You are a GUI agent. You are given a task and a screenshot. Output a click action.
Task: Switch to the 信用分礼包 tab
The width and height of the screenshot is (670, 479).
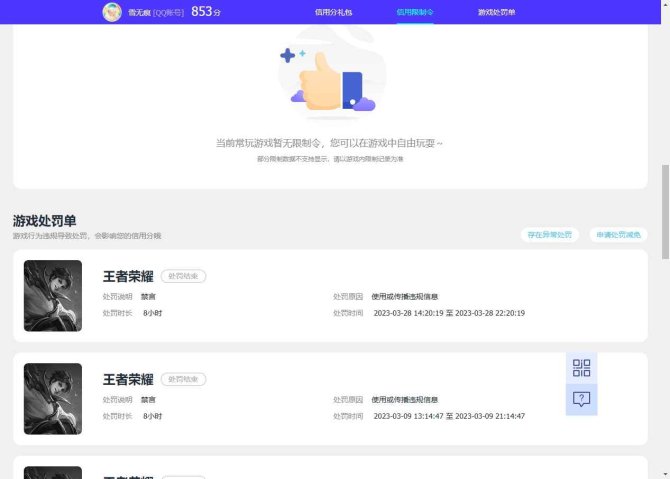click(x=333, y=12)
